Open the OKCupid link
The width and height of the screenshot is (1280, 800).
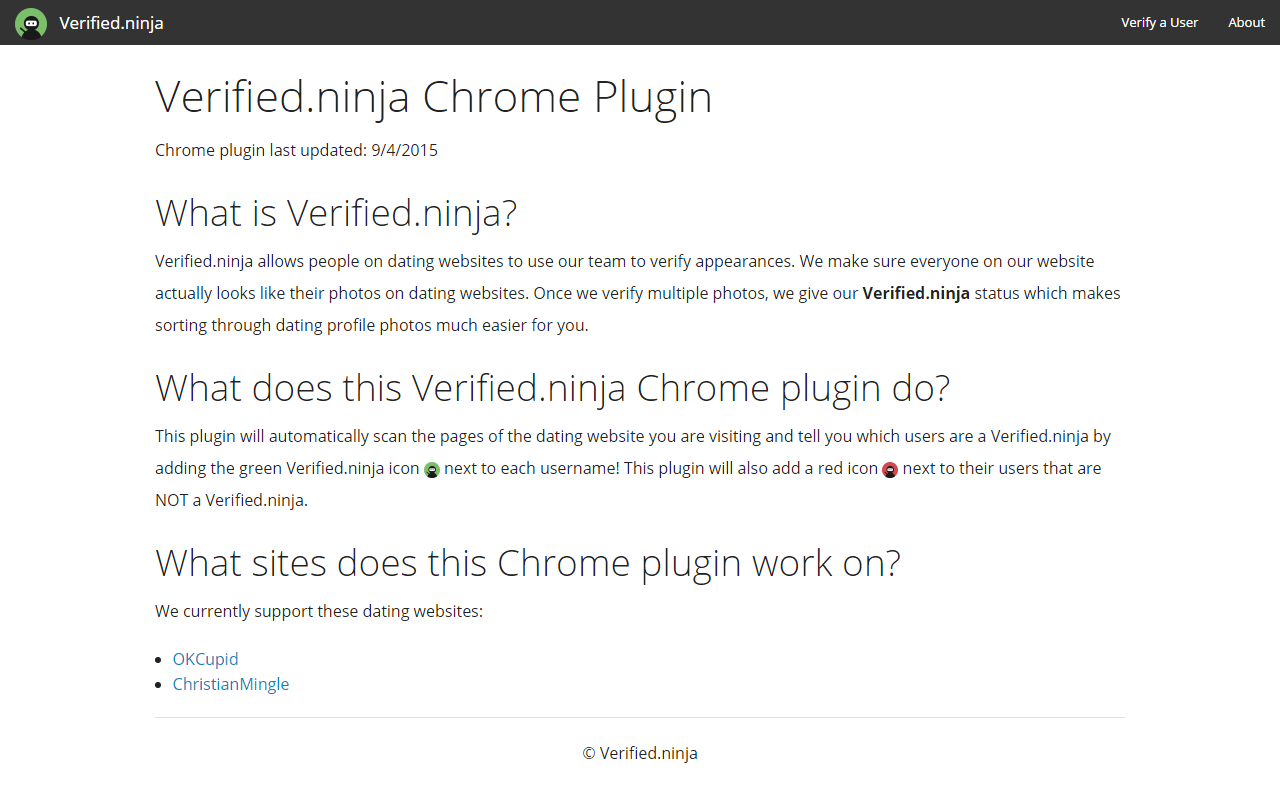[x=206, y=659]
